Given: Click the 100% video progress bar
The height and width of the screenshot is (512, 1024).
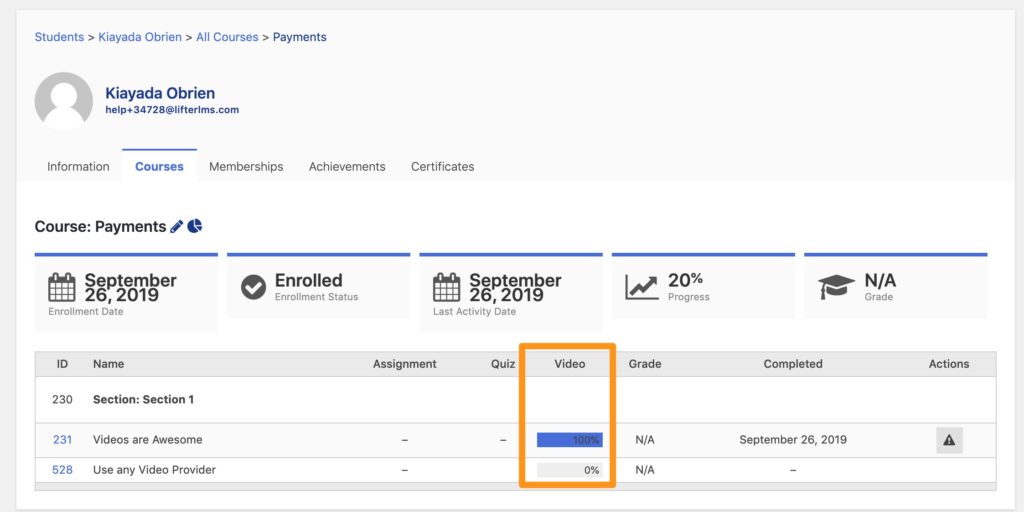Looking at the screenshot, I should 569,440.
